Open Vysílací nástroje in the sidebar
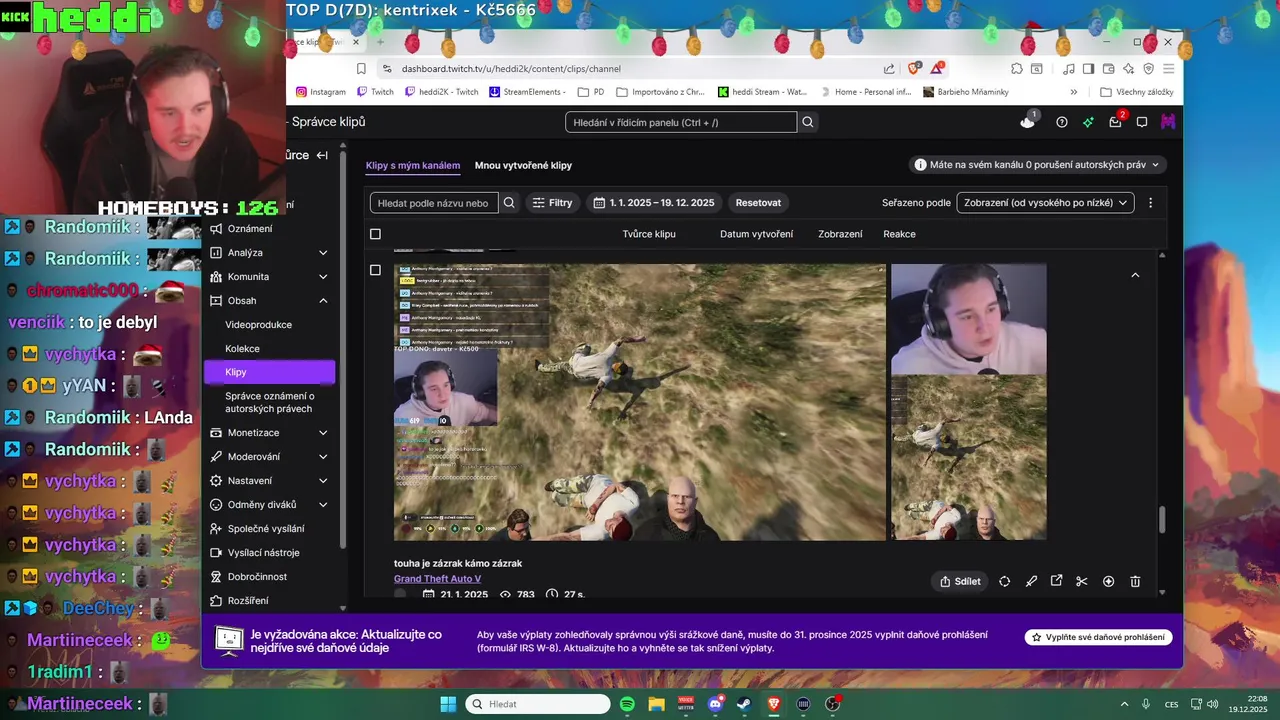This screenshot has height=720, width=1280. tap(263, 553)
